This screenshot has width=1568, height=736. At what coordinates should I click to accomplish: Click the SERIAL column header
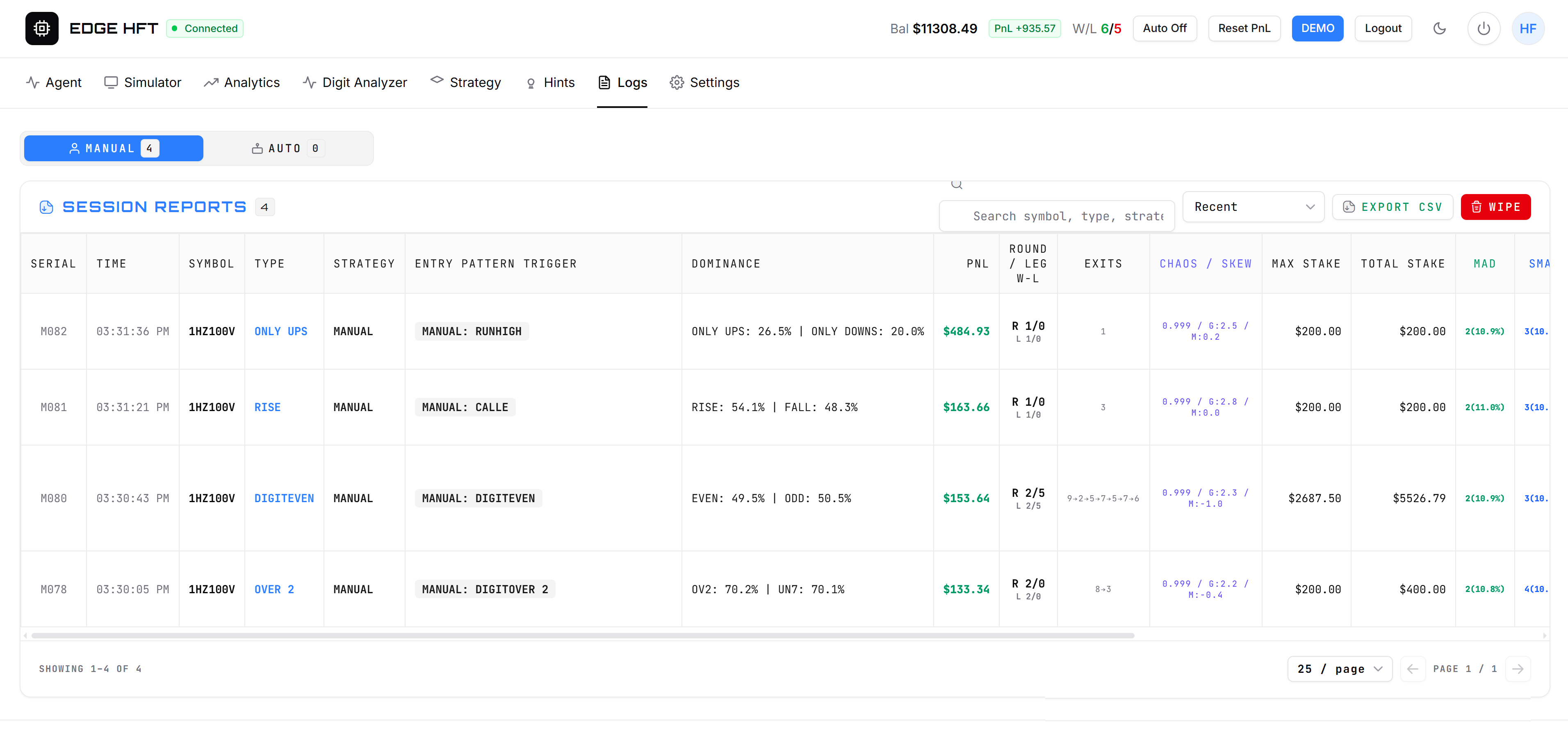54,264
